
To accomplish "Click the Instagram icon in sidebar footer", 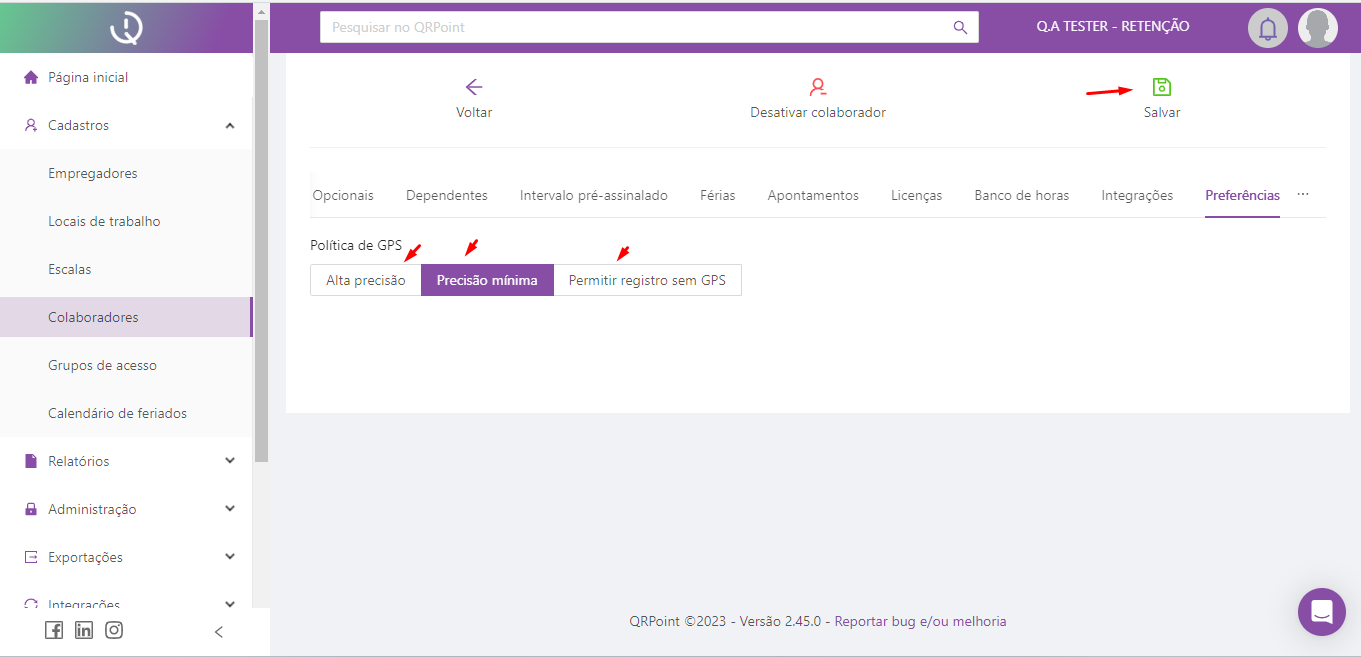I will coord(114,630).
